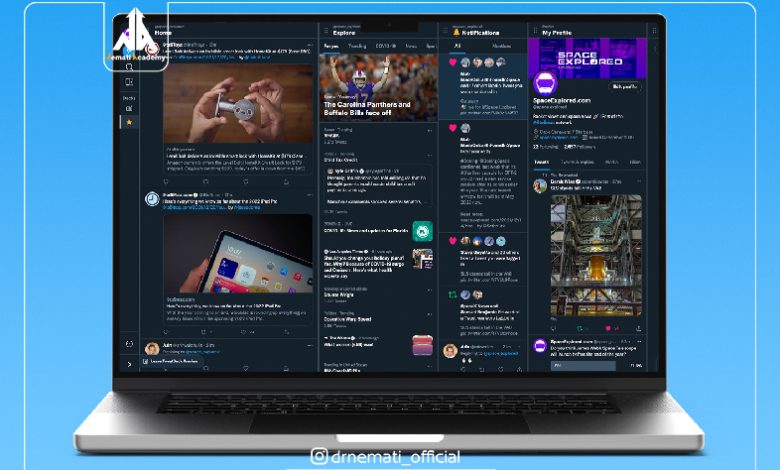
Task: Expand the sidebar with the chevron arrow
Action: tap(129, 365)
